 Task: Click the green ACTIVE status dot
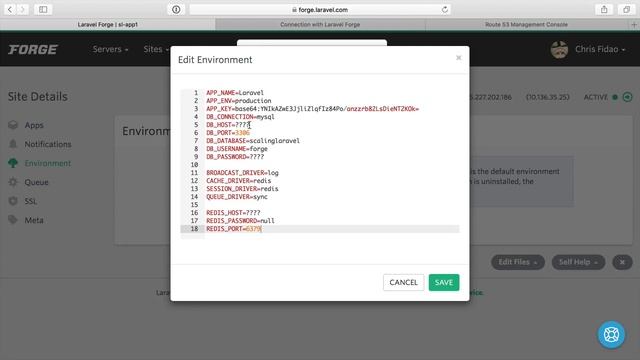[x=615, y=97]
